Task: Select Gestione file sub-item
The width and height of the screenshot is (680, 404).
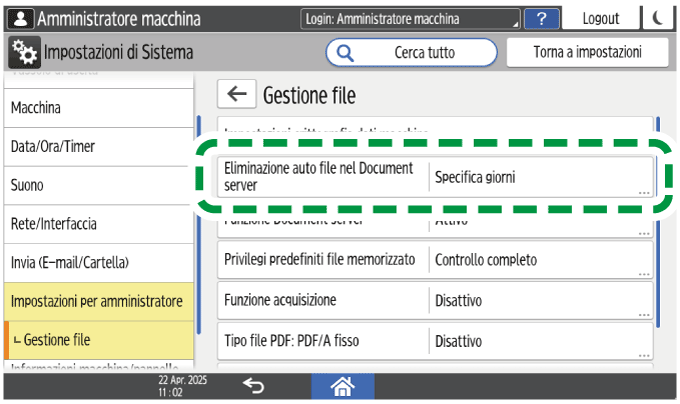Action: [x=98, y=340]
